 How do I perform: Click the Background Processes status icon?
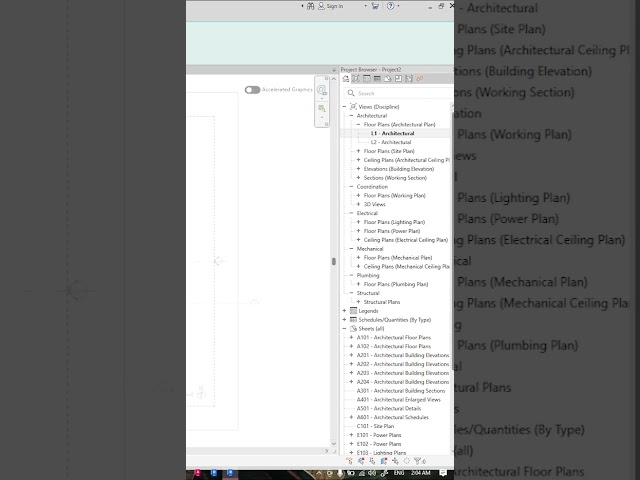[407, 461]
